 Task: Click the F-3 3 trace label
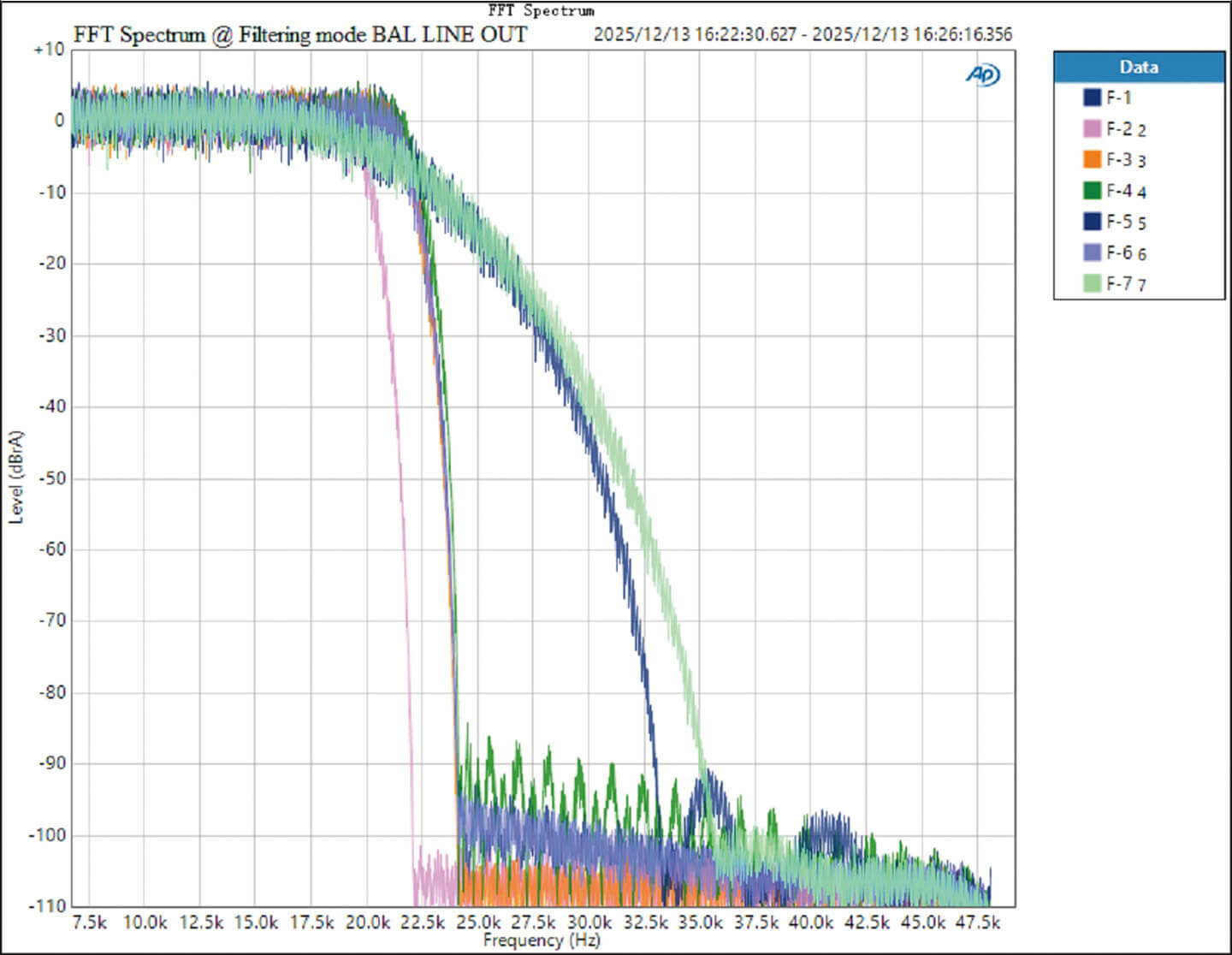pos(1126,160)
